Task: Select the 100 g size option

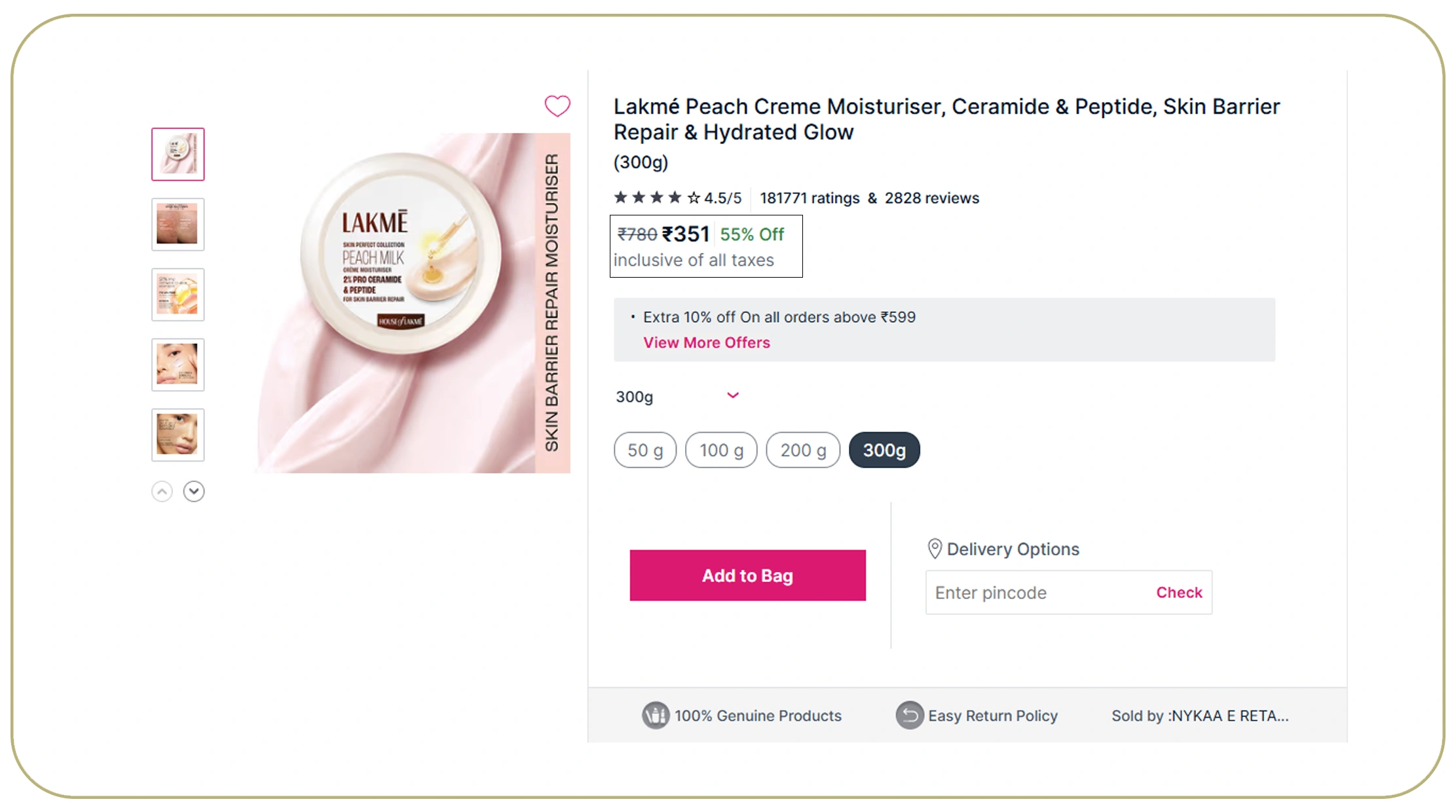Action: (x=721, y=450)
